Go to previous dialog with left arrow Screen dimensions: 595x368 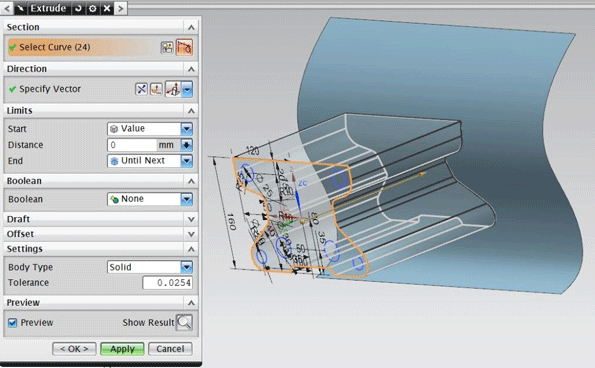coord(7,8)
